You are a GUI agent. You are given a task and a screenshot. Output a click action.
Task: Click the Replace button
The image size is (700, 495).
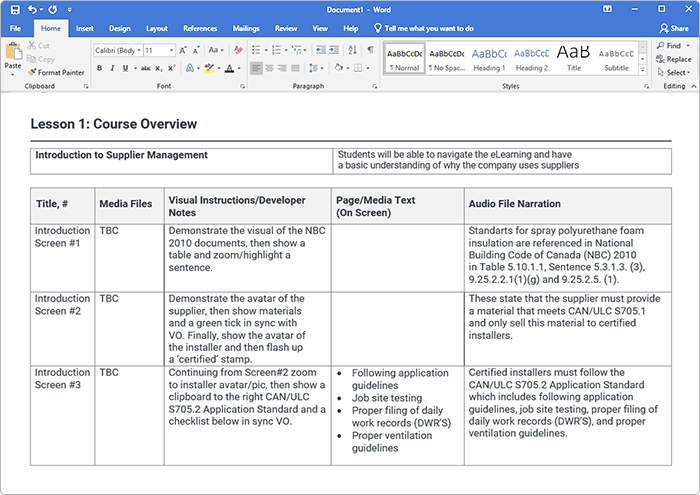click(673, 59)
